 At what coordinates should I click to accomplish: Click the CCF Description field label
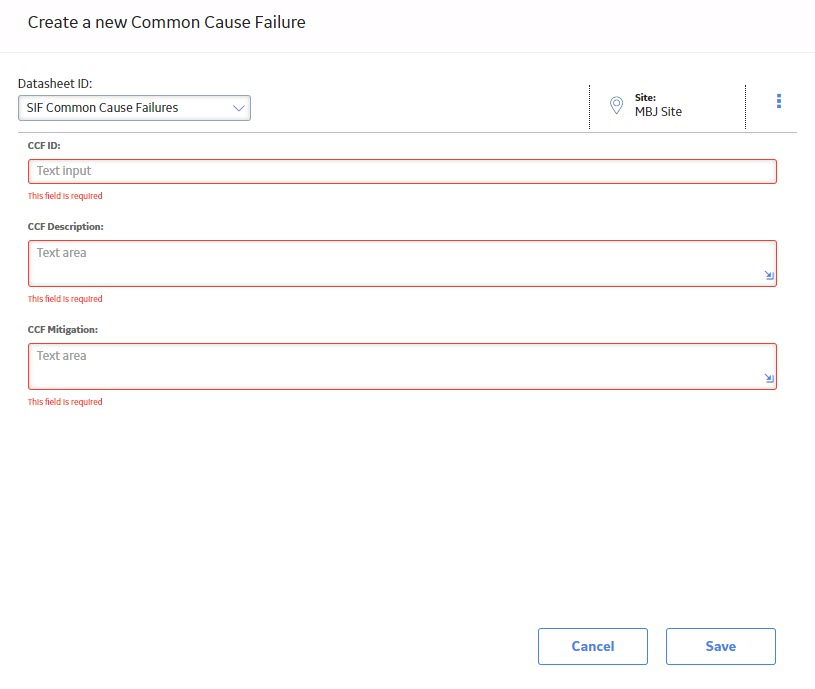click(x=65, y=227)
